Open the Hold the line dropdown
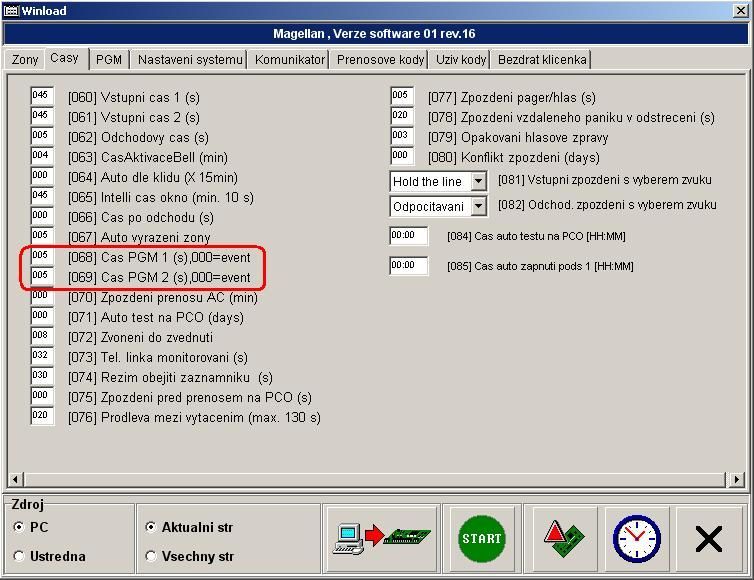Screen dimensions: 754x580 [477, 181]
